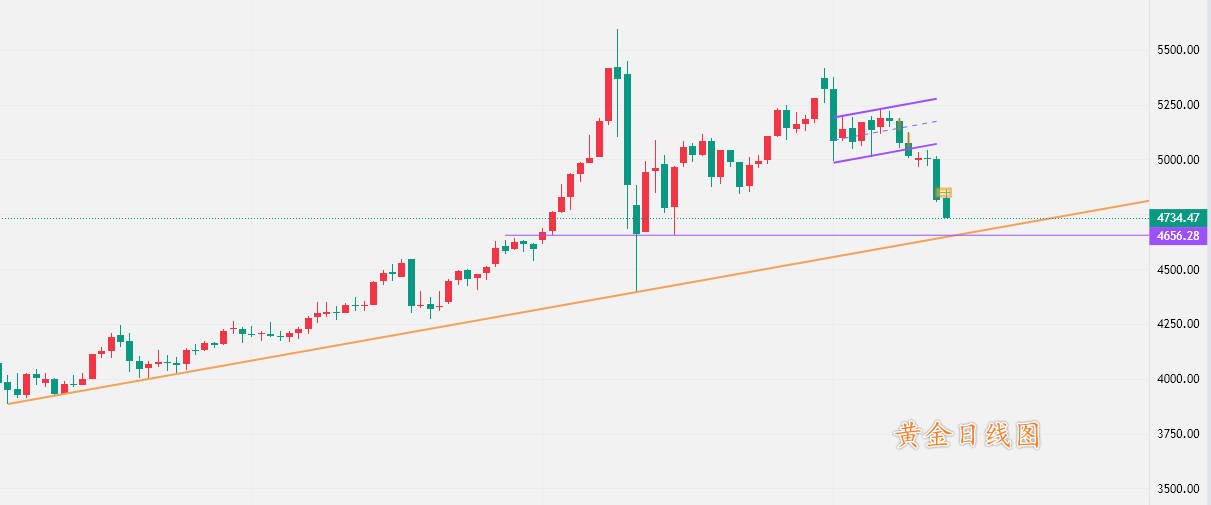Click the 4000.00 price axis label
1211x505 pixels.
pos(1177,380)
